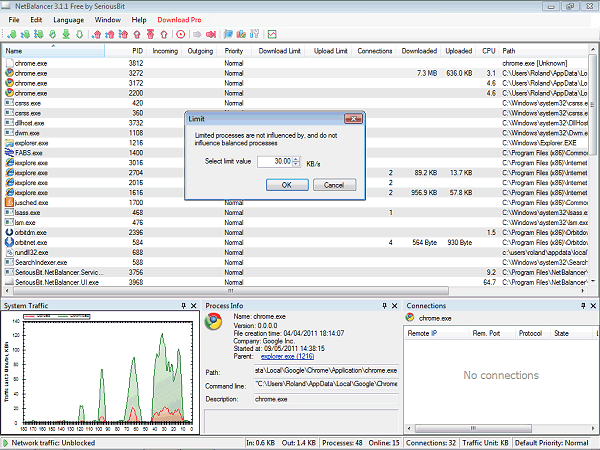Click the process list horizontal scrollbar
600x450 pixels.
tap(231, 291)
